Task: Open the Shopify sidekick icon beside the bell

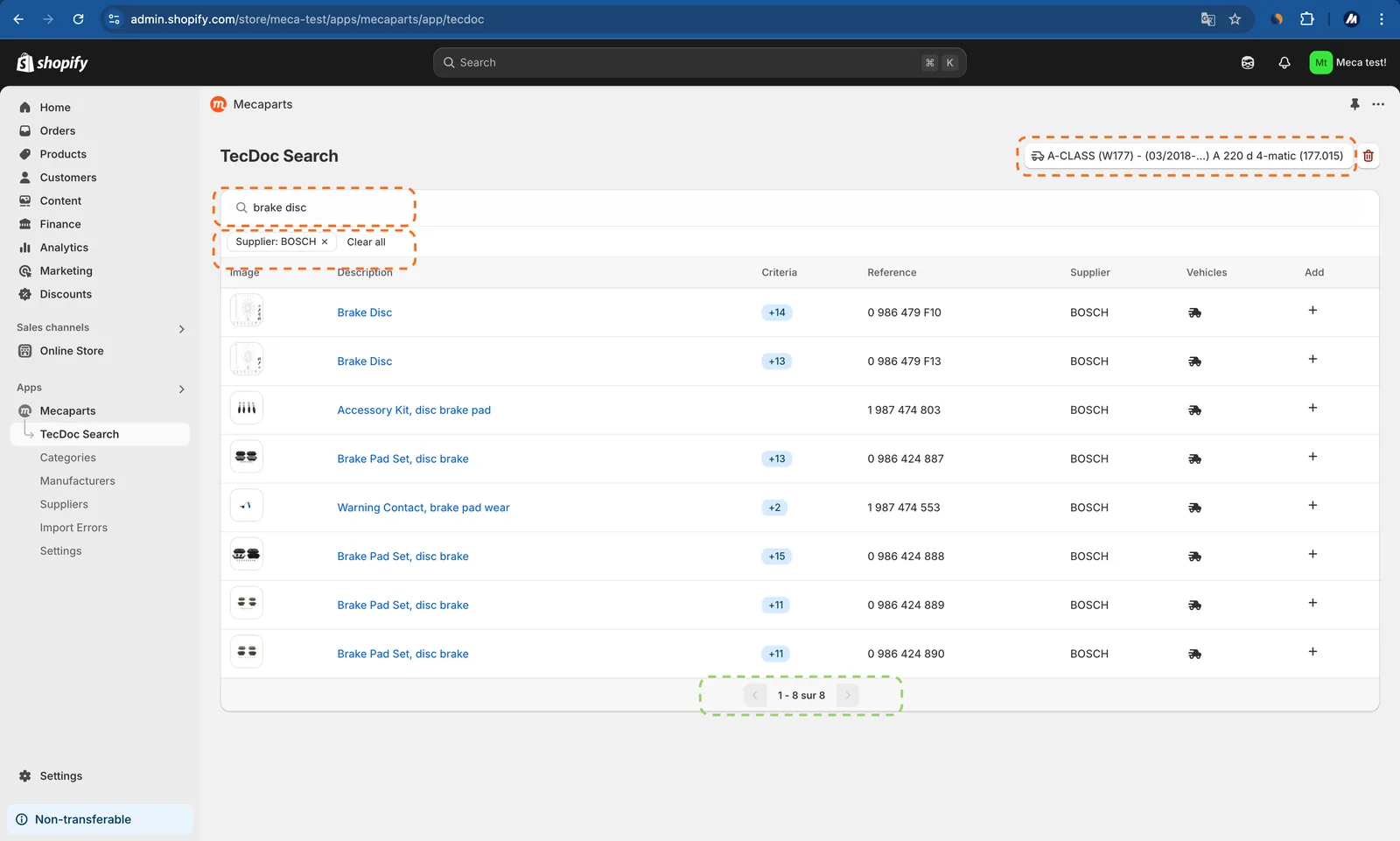Action: [1248, 62]
